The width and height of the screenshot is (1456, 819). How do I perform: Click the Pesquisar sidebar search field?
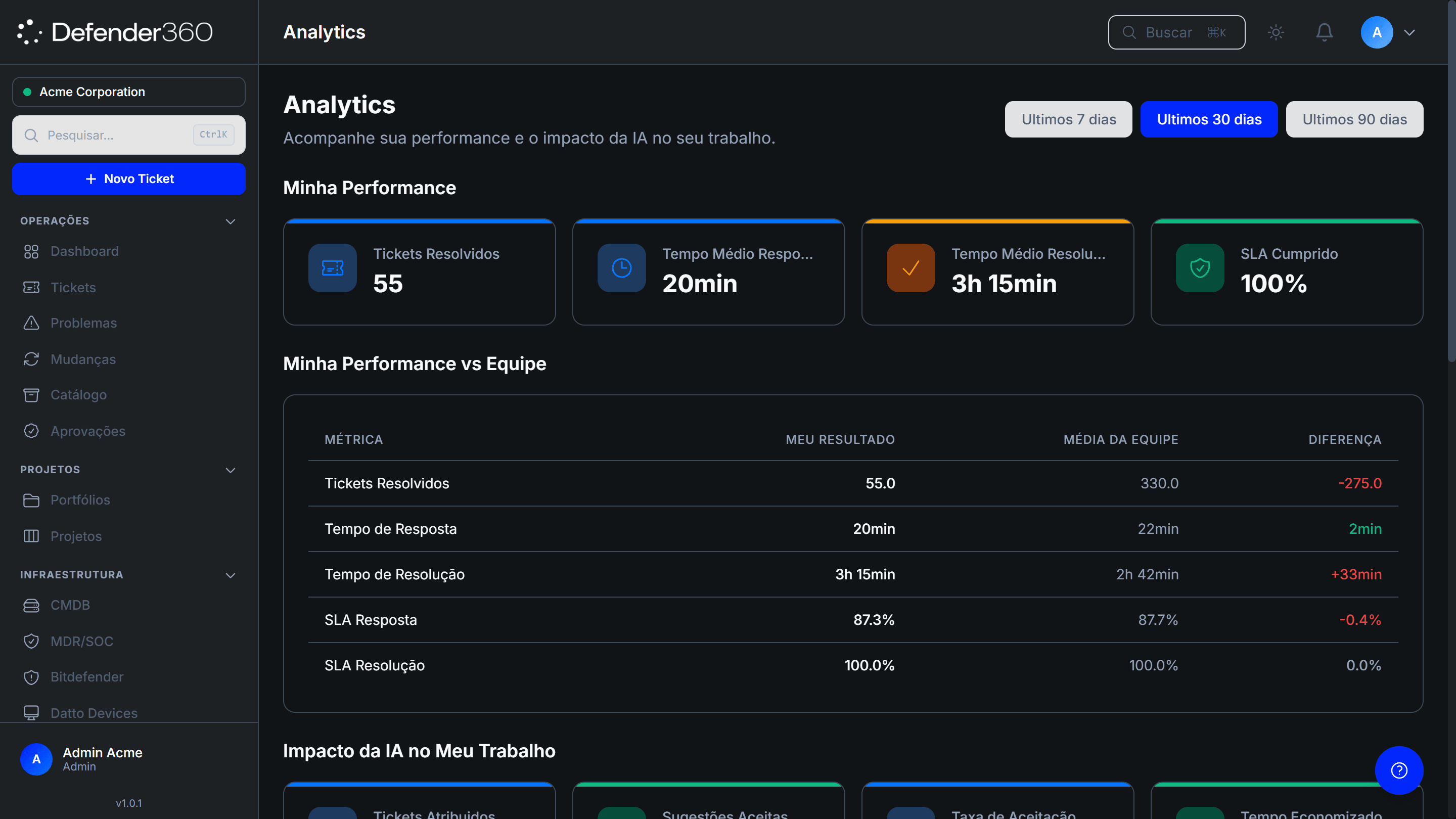click(129, 135)
